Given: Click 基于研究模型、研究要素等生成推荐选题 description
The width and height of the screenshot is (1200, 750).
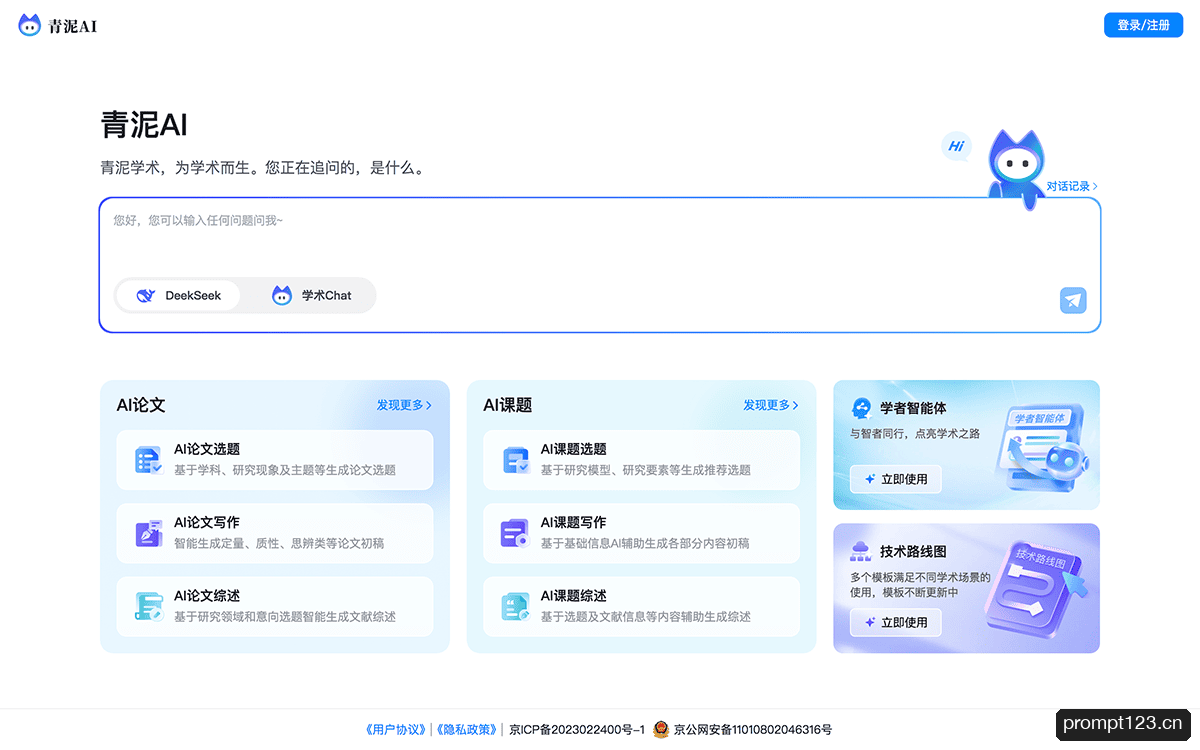Looking at the screenshot, I should coord(646,470).
